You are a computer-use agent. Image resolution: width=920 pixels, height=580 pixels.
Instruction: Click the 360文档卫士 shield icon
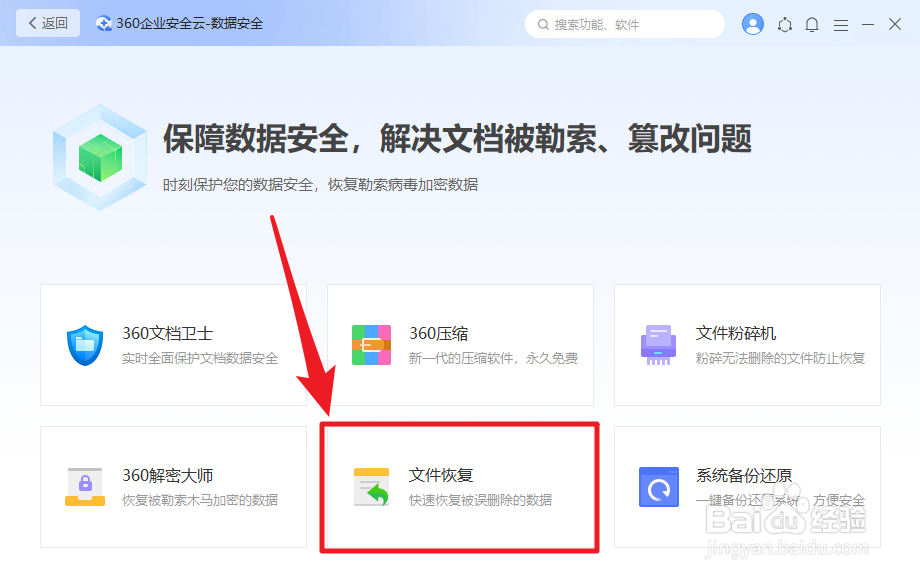[85, 345]
